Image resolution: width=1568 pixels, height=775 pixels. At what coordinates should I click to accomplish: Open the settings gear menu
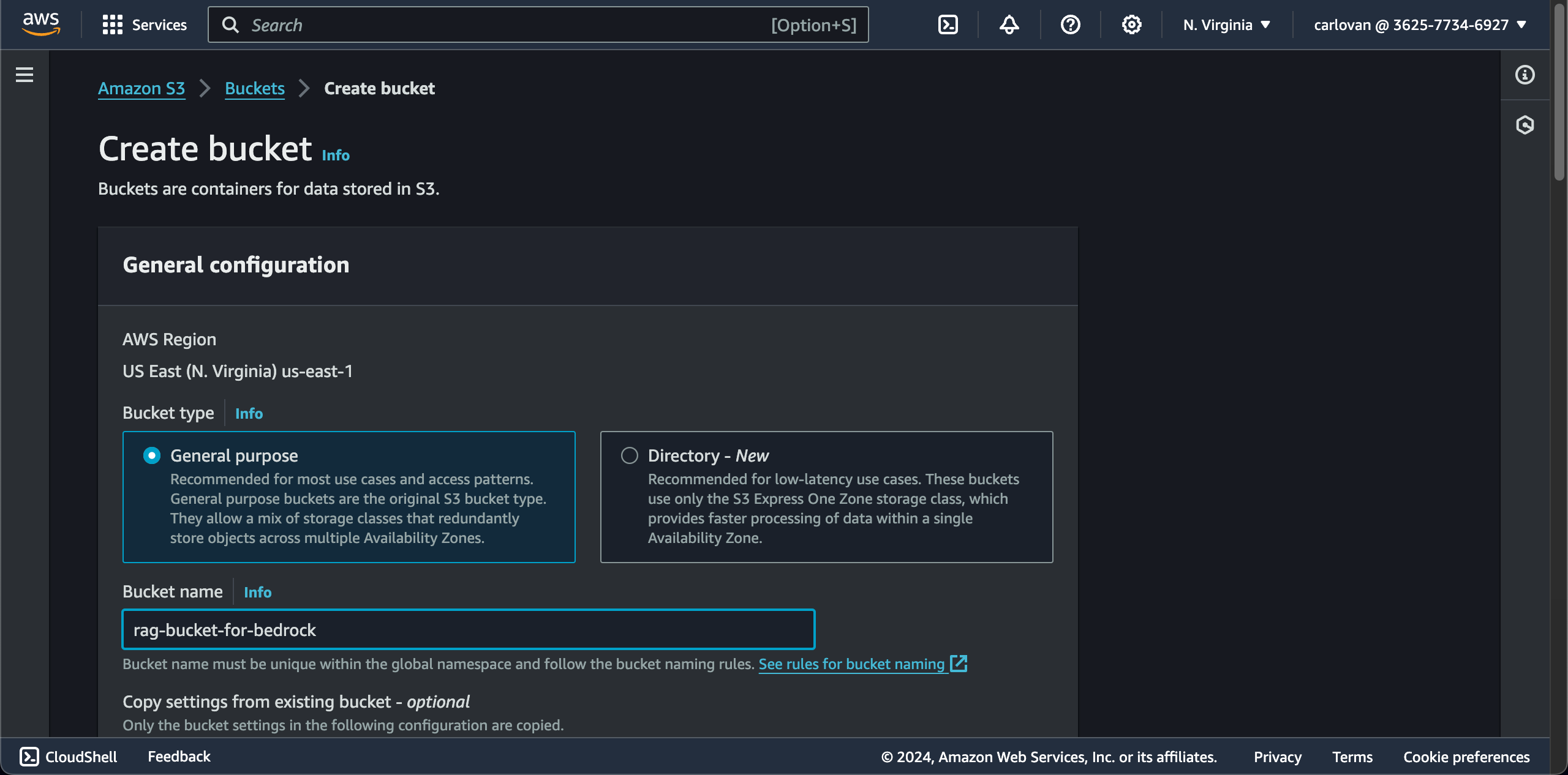[1132, 24]
